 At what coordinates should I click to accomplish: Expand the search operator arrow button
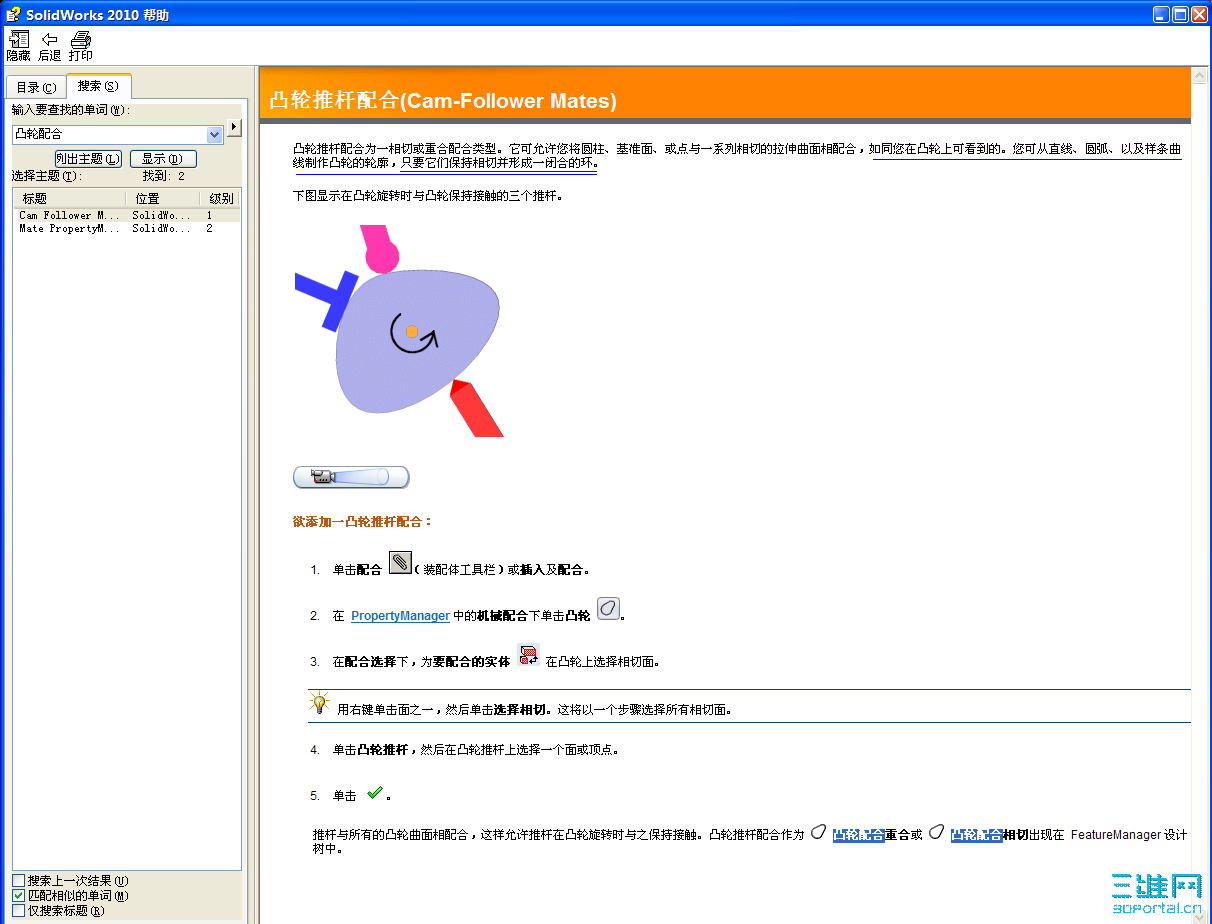235,127
